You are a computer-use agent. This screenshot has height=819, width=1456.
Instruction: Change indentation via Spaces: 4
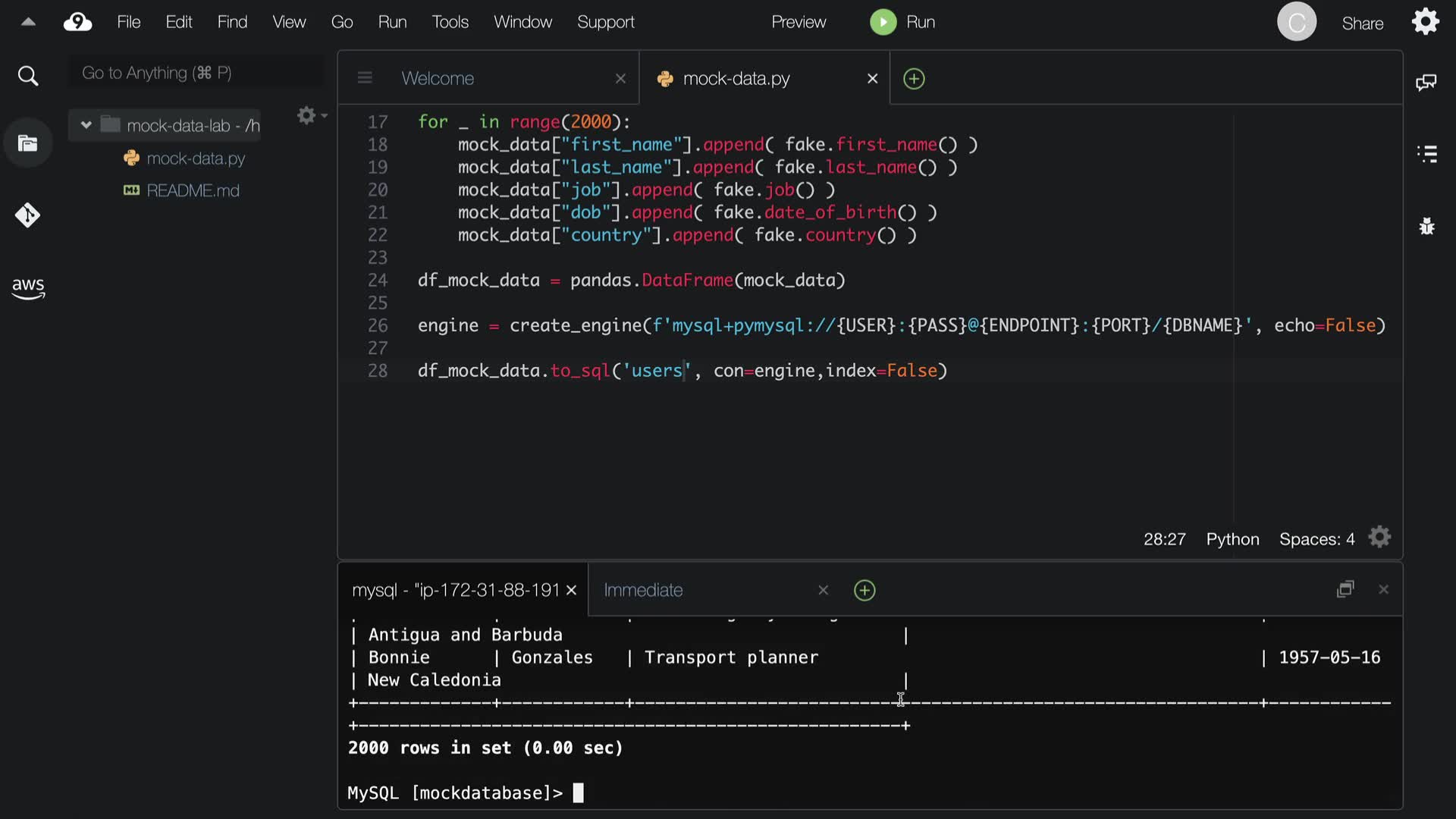pos(1316,539)
